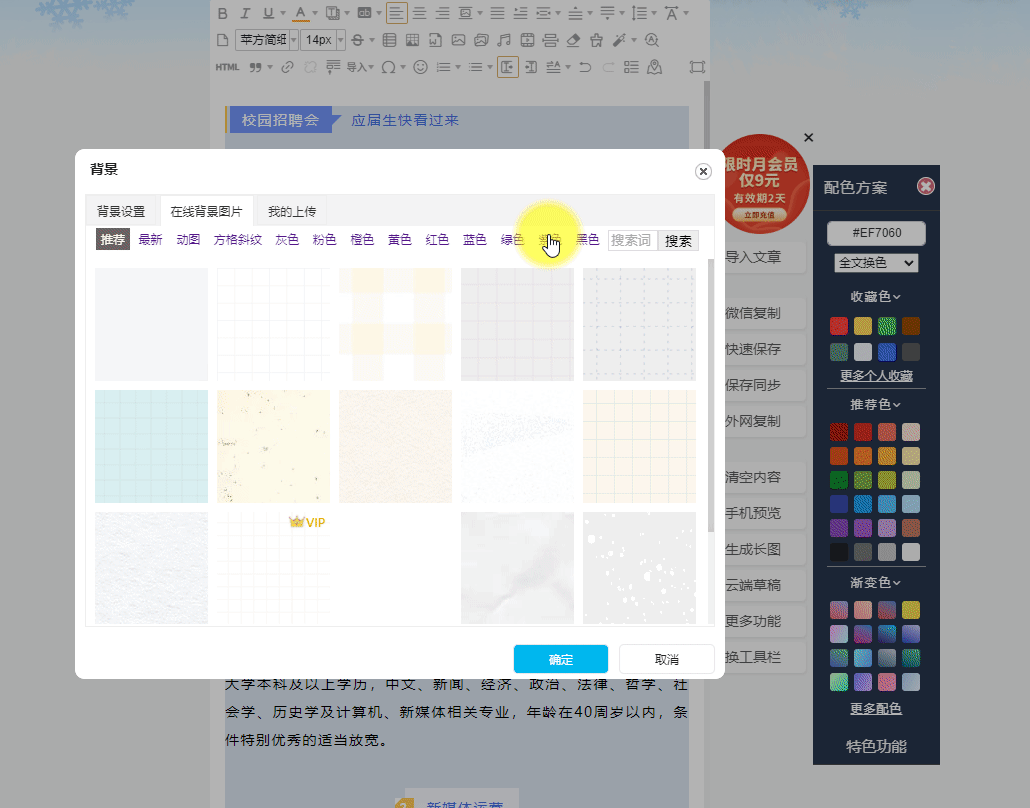Open the 全文换色 dropdown
The width and height of the screenshot is (1030, 808).
pyautogui.click(x=876, y=263)
